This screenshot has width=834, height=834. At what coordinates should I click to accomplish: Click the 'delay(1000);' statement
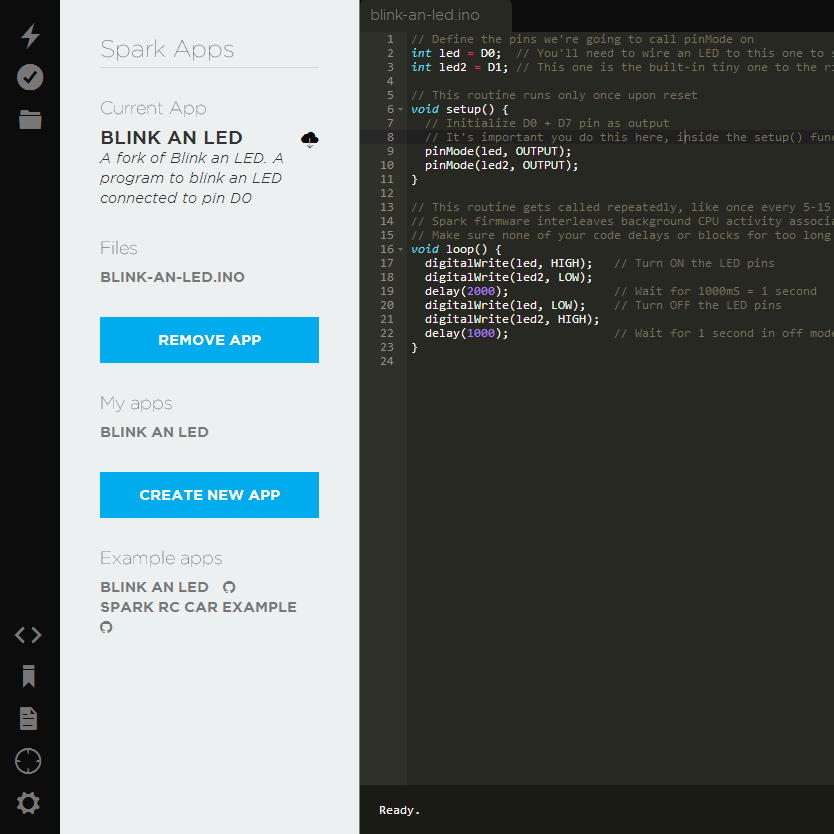[466, 333]
